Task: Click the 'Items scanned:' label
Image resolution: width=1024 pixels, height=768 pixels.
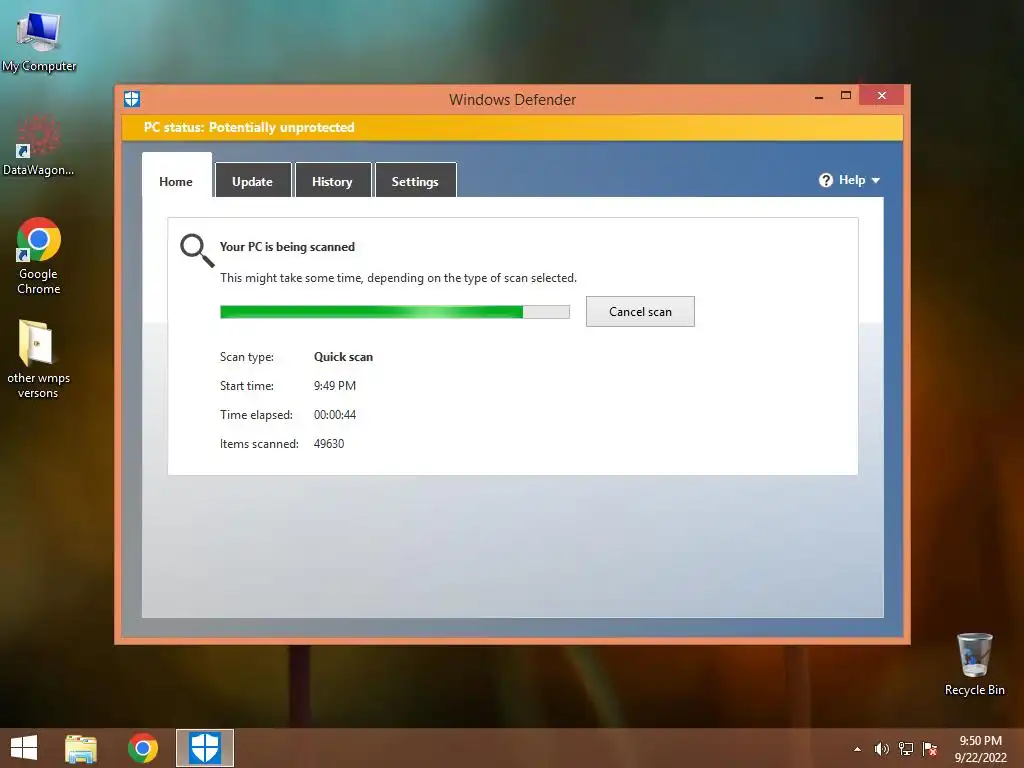Action: click(259, 443)
